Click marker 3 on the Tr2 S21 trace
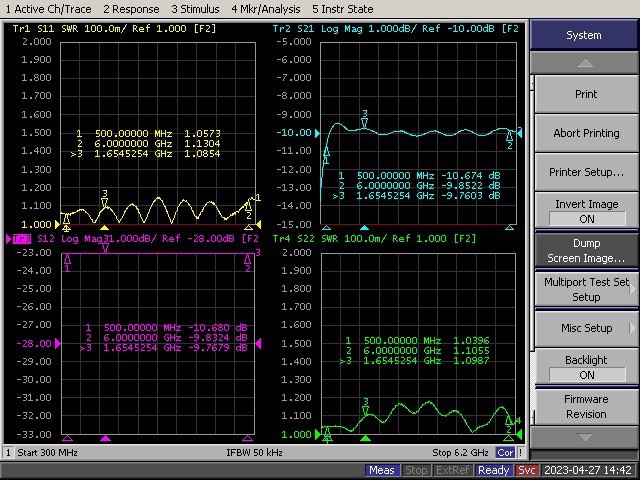 (364, 119)
